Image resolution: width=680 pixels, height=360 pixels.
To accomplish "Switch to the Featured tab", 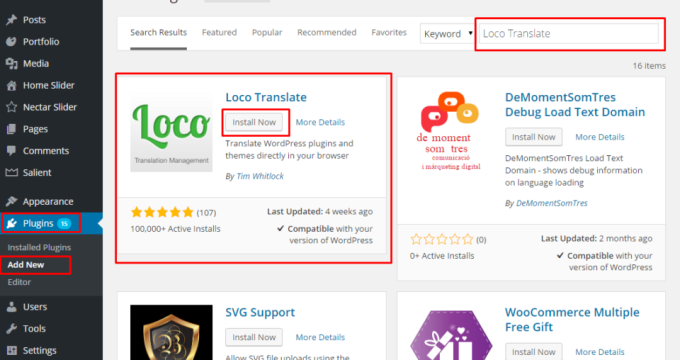I will tap(219, 33).
